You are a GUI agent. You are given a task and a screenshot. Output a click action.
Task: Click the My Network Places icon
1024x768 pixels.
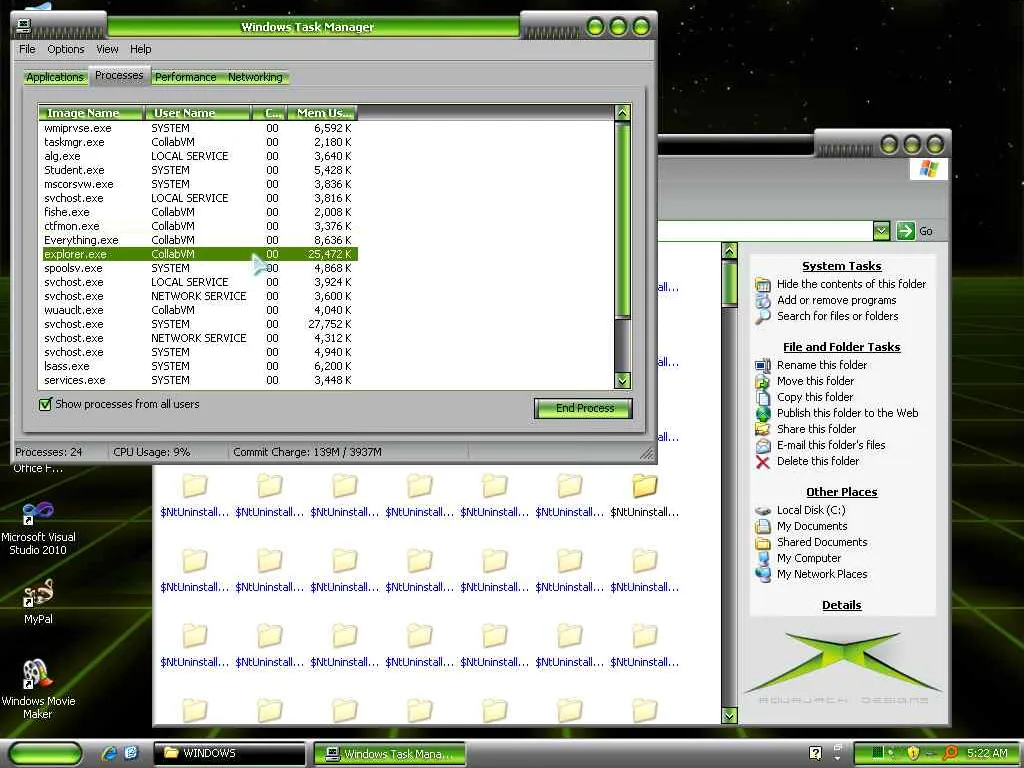(x=763, y=574)
